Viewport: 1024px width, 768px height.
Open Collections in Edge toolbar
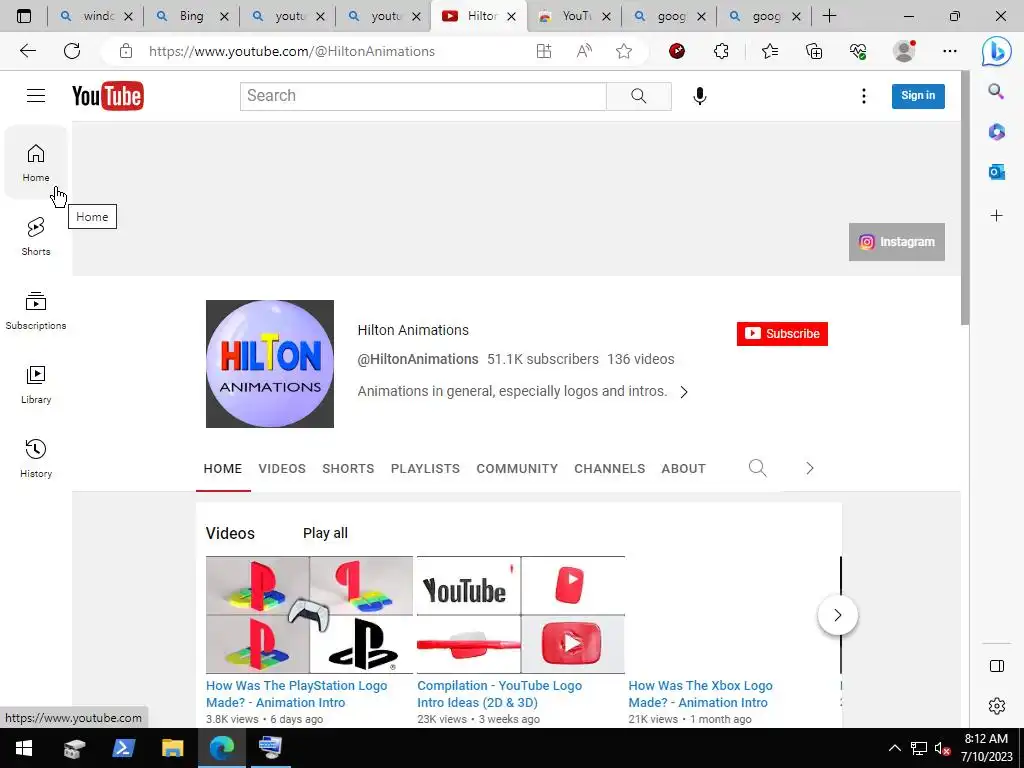tap(814, 51)
